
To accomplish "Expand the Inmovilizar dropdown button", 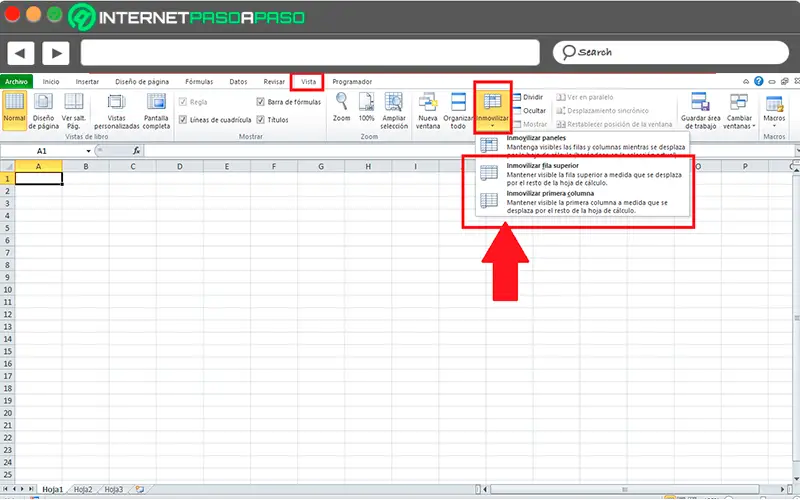I will pyautogui.click(x=492, y=110).
